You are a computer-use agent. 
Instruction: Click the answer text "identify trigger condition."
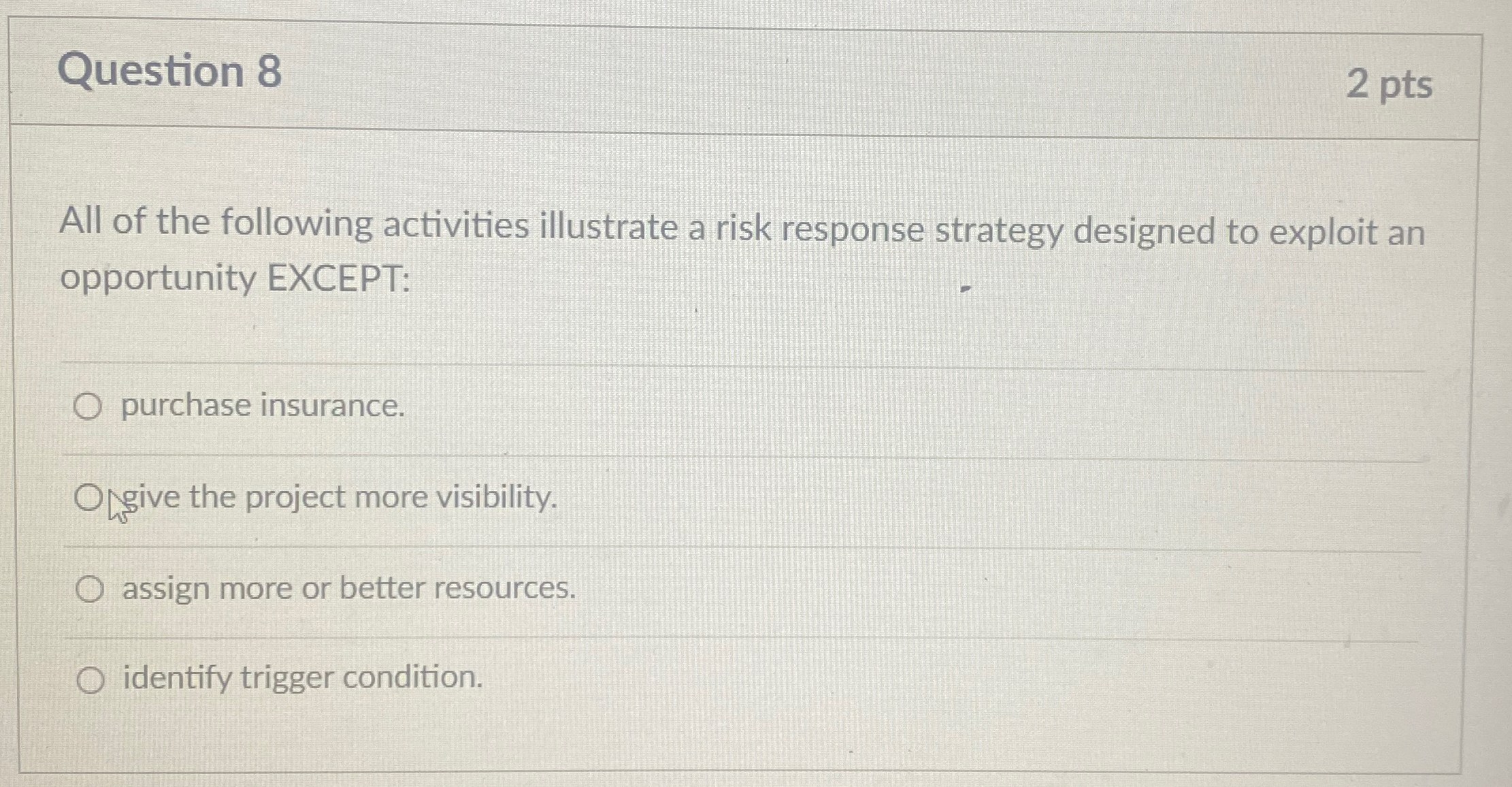(x=301, y=679)
